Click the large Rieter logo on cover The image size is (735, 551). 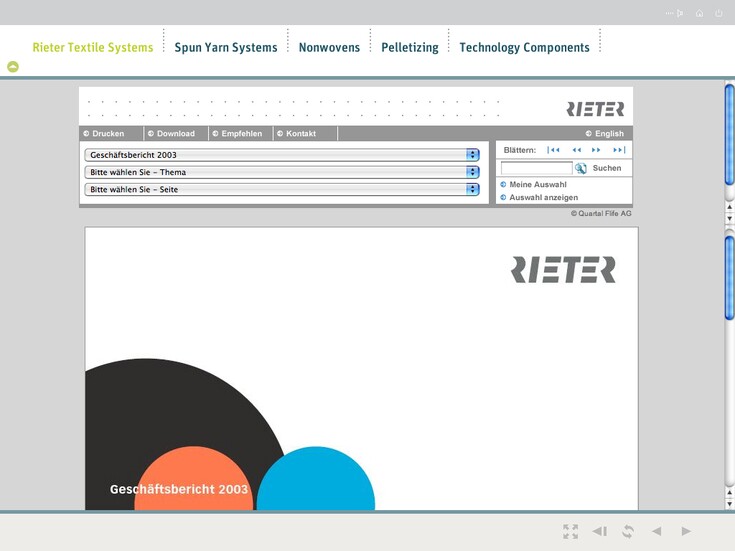563,270
